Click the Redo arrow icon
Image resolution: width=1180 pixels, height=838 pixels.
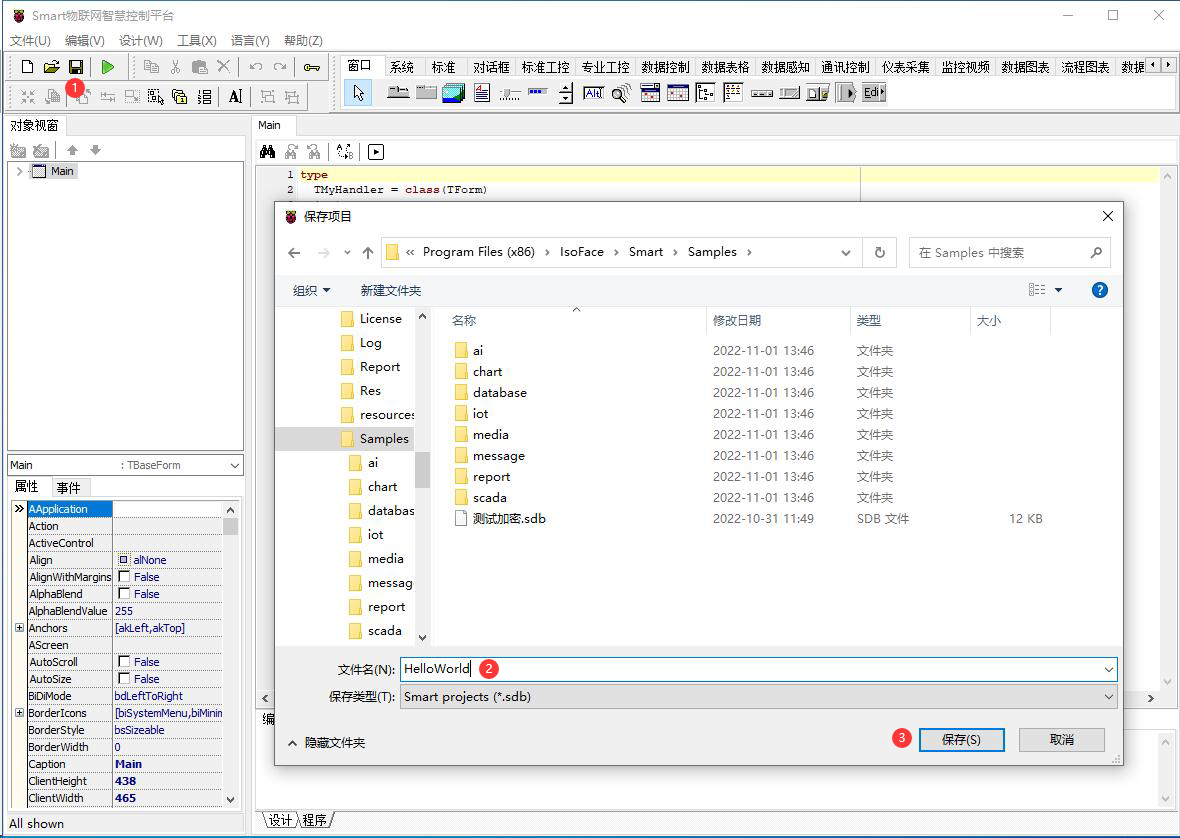(280, 67)
